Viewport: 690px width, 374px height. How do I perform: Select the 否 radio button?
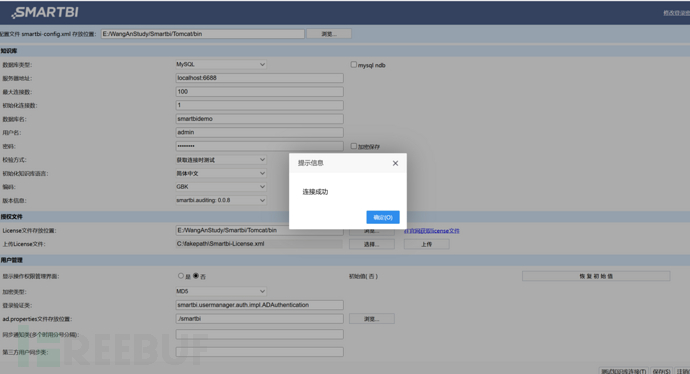(196, 276)
